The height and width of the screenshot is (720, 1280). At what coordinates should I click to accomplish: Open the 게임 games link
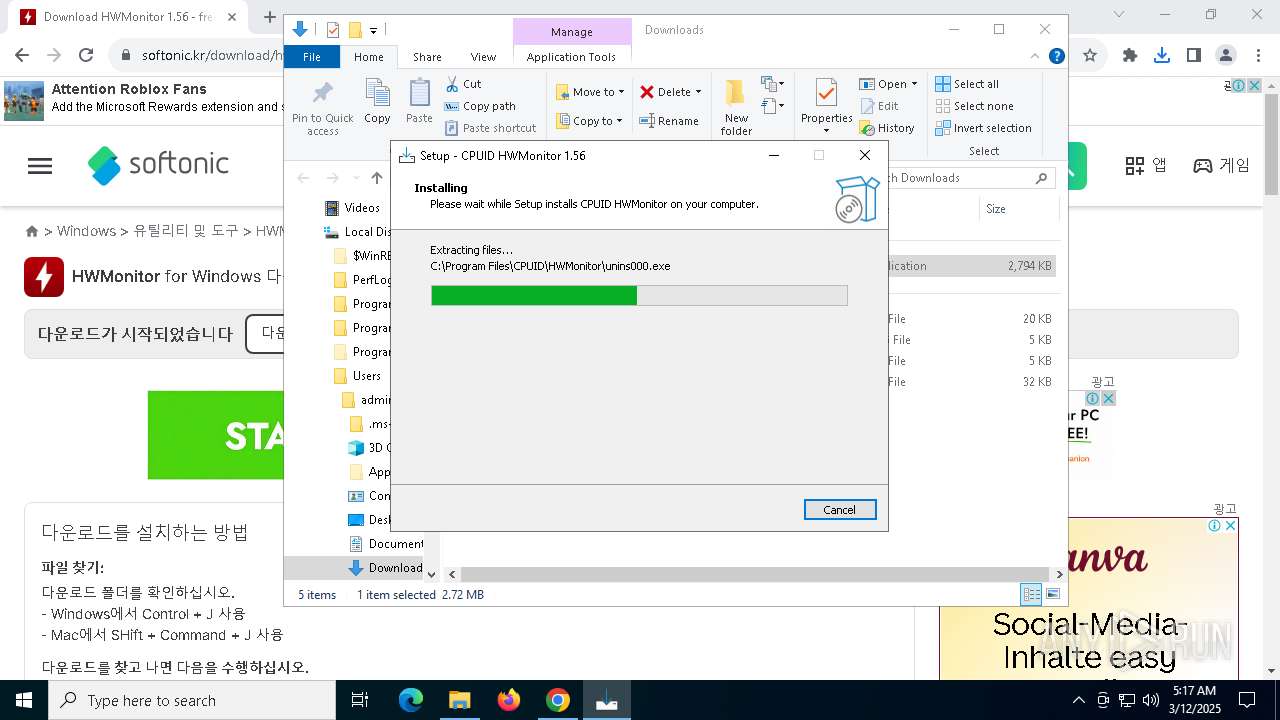click(1221, 165)
